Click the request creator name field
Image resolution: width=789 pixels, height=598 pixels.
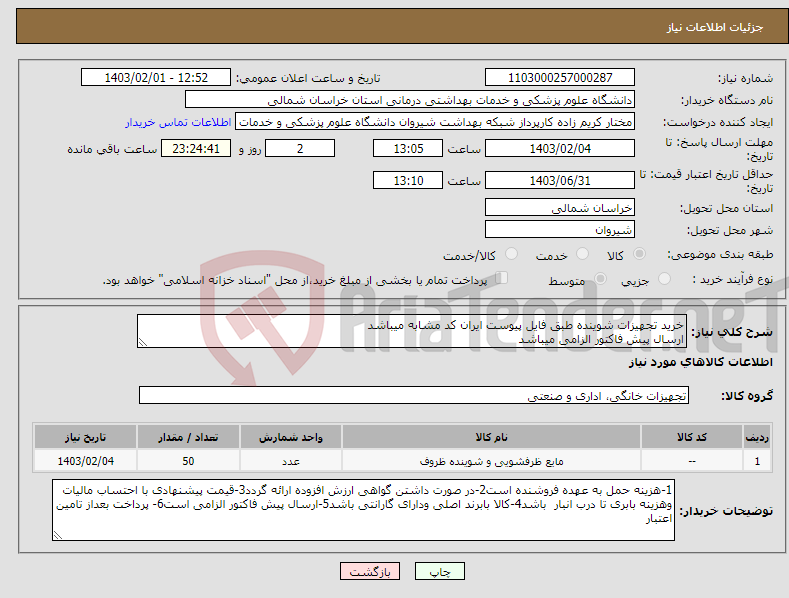pyautogui.click(x=435, y=122)
